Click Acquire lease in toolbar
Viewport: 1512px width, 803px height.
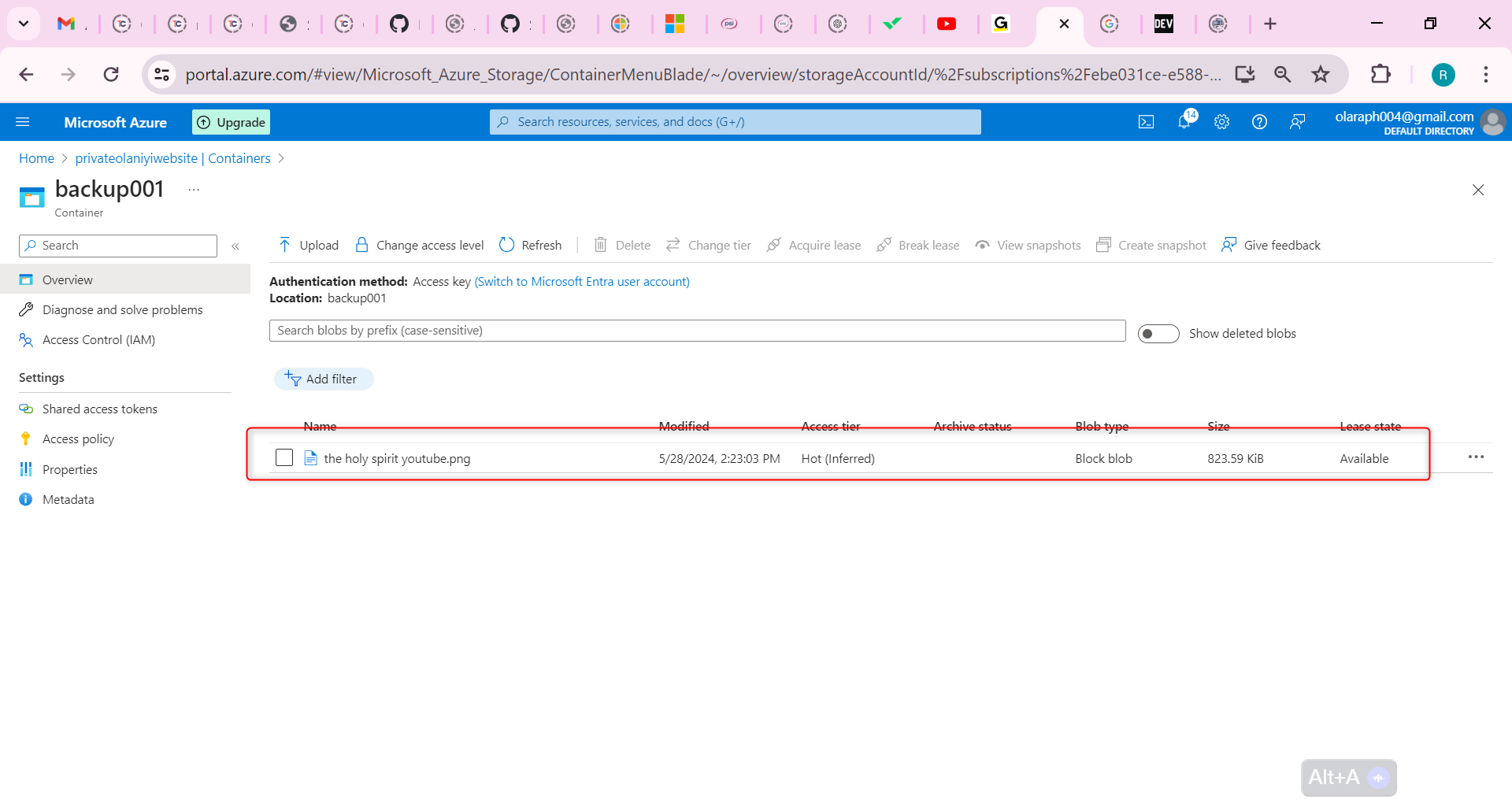click(814, 245)
